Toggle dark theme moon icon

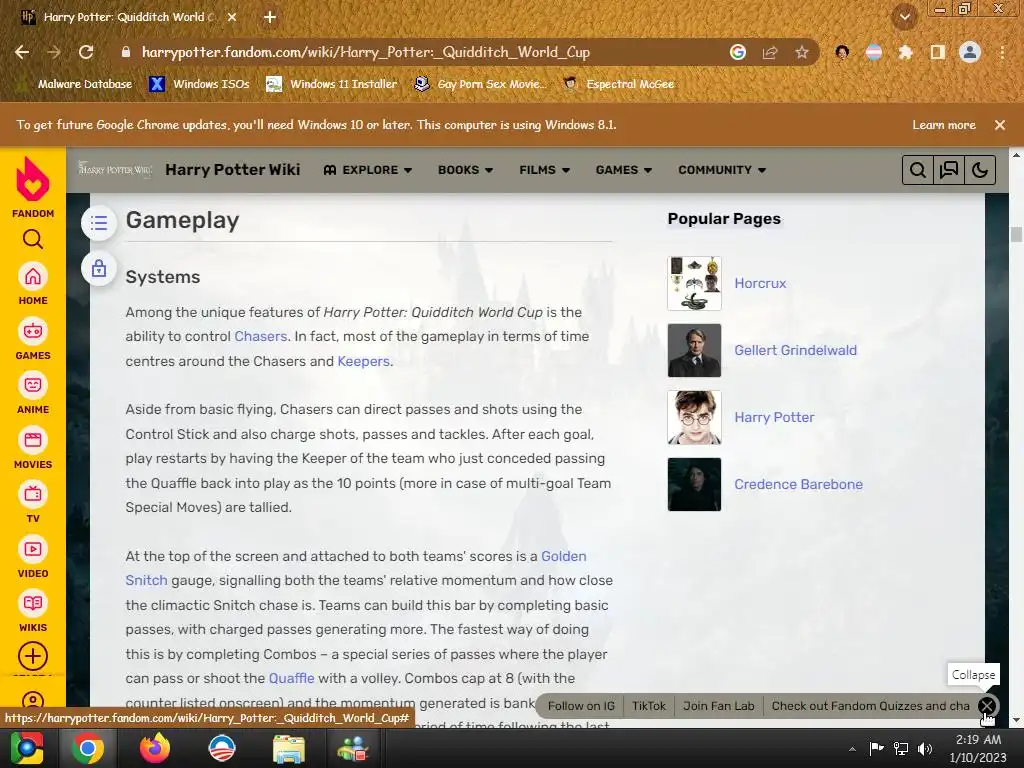(980, 170)
